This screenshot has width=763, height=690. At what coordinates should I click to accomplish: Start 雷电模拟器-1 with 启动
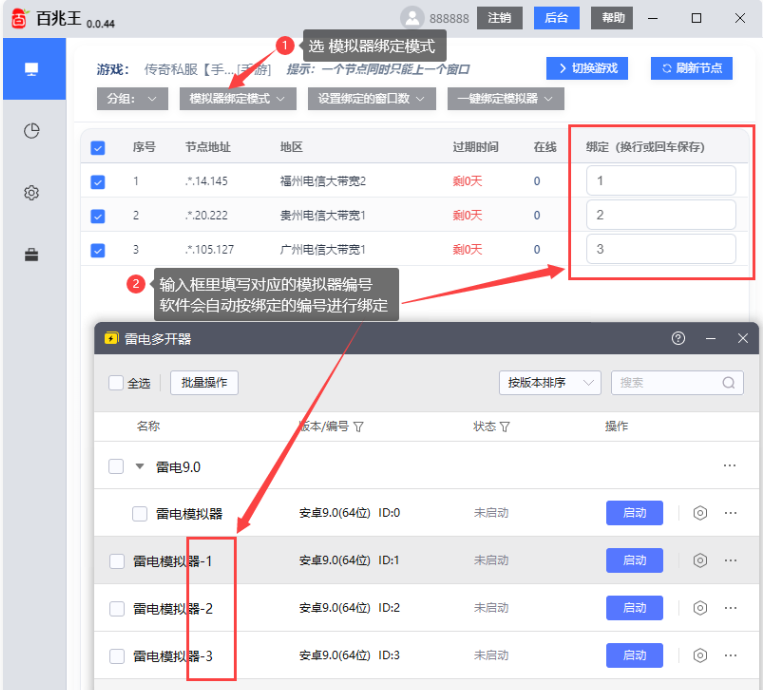(x=634, y=561)
